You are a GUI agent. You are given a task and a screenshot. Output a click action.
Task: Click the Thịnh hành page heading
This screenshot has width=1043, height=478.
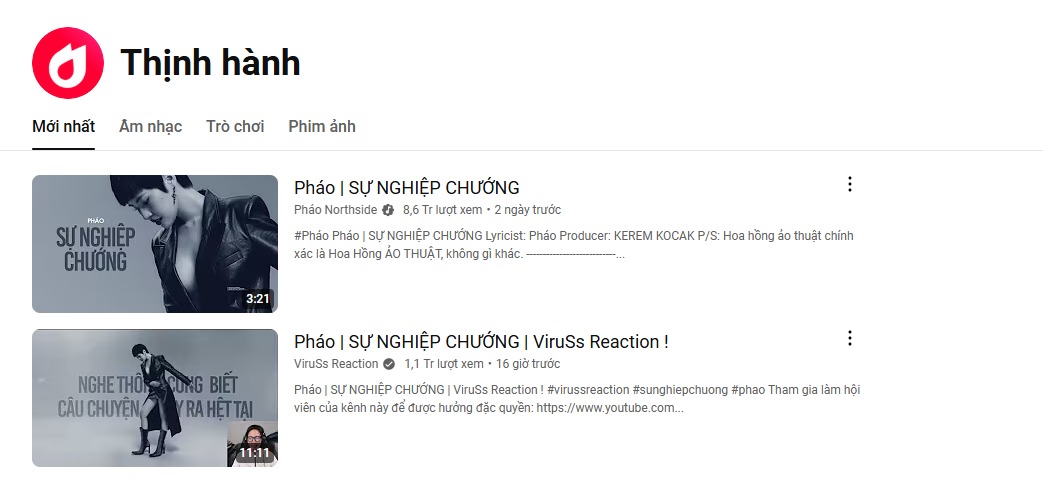pos(210,63)
